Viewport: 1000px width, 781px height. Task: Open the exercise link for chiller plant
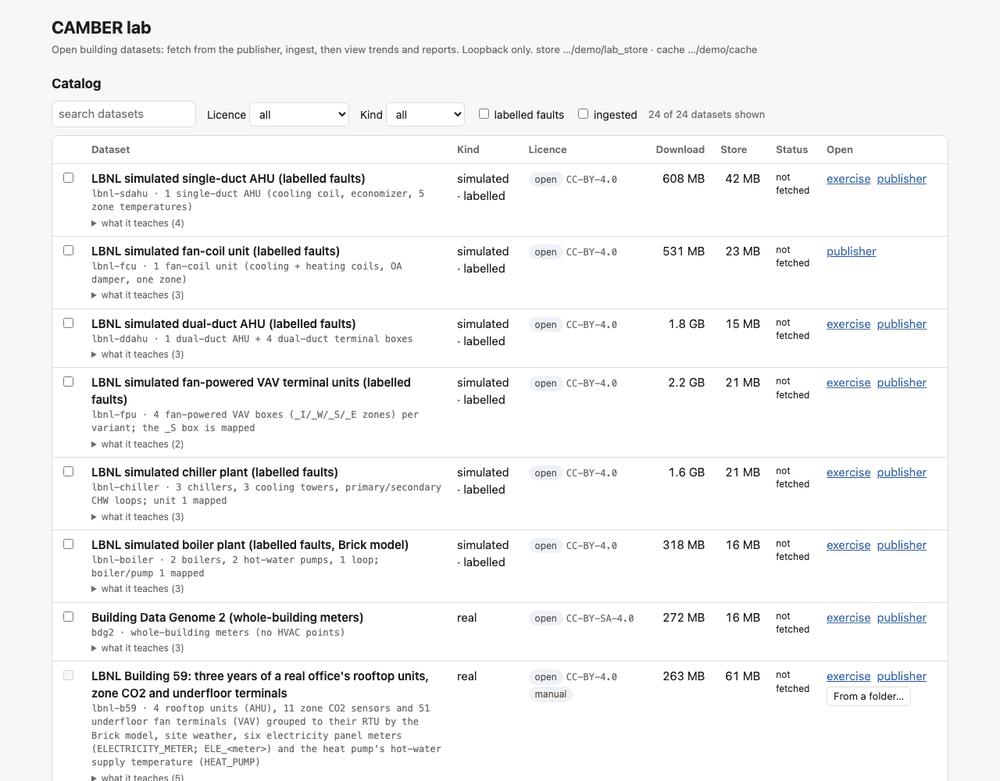click(x=848, y=473)
